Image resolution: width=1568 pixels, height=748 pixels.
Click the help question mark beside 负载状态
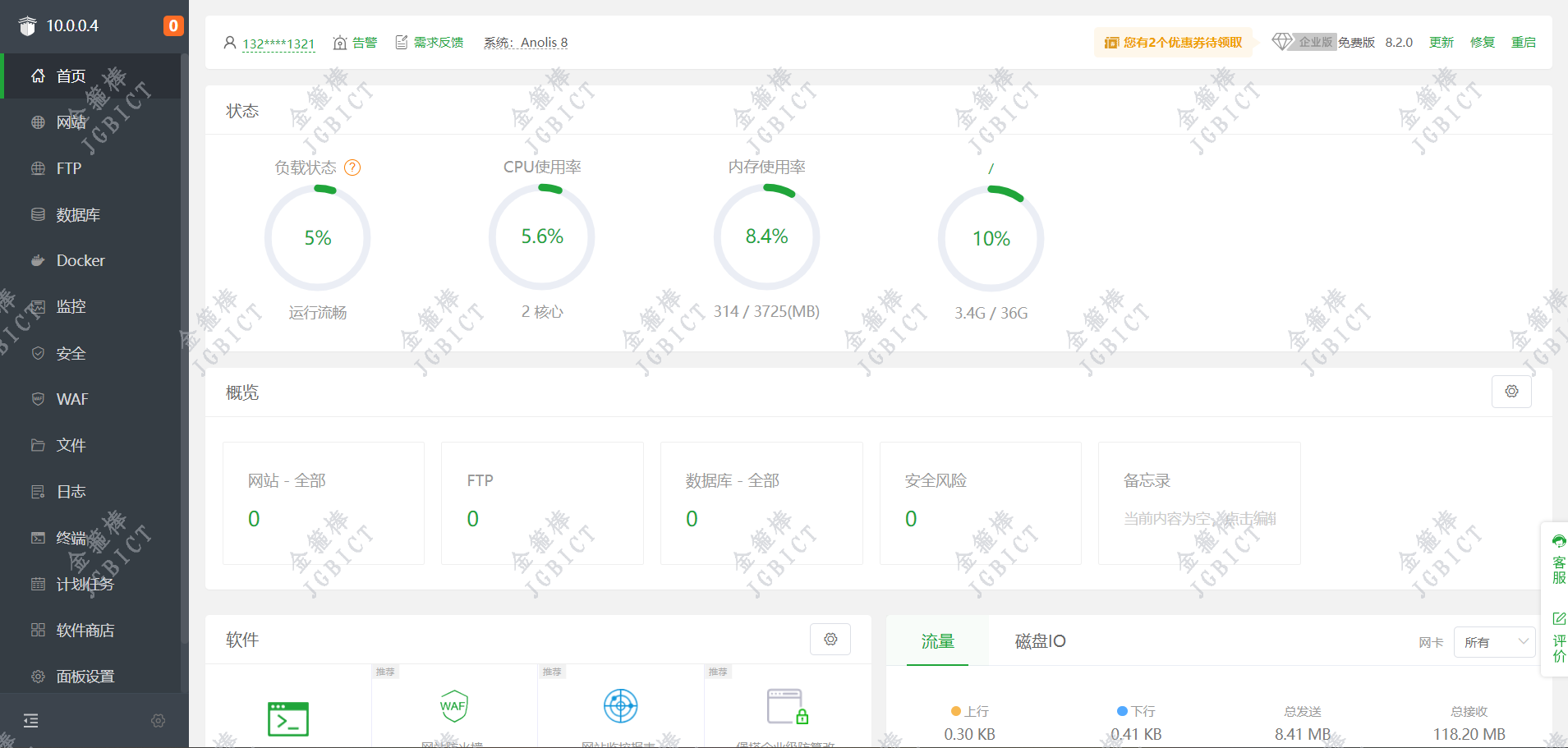[352, 167]
